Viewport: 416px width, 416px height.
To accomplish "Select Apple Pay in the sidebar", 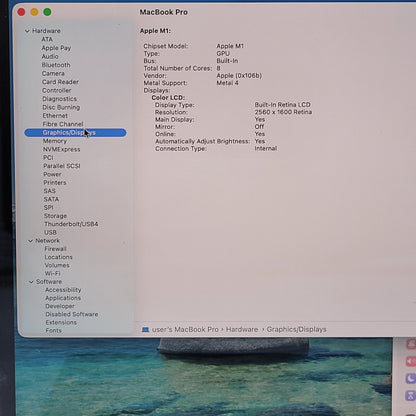I will [56, 48].
